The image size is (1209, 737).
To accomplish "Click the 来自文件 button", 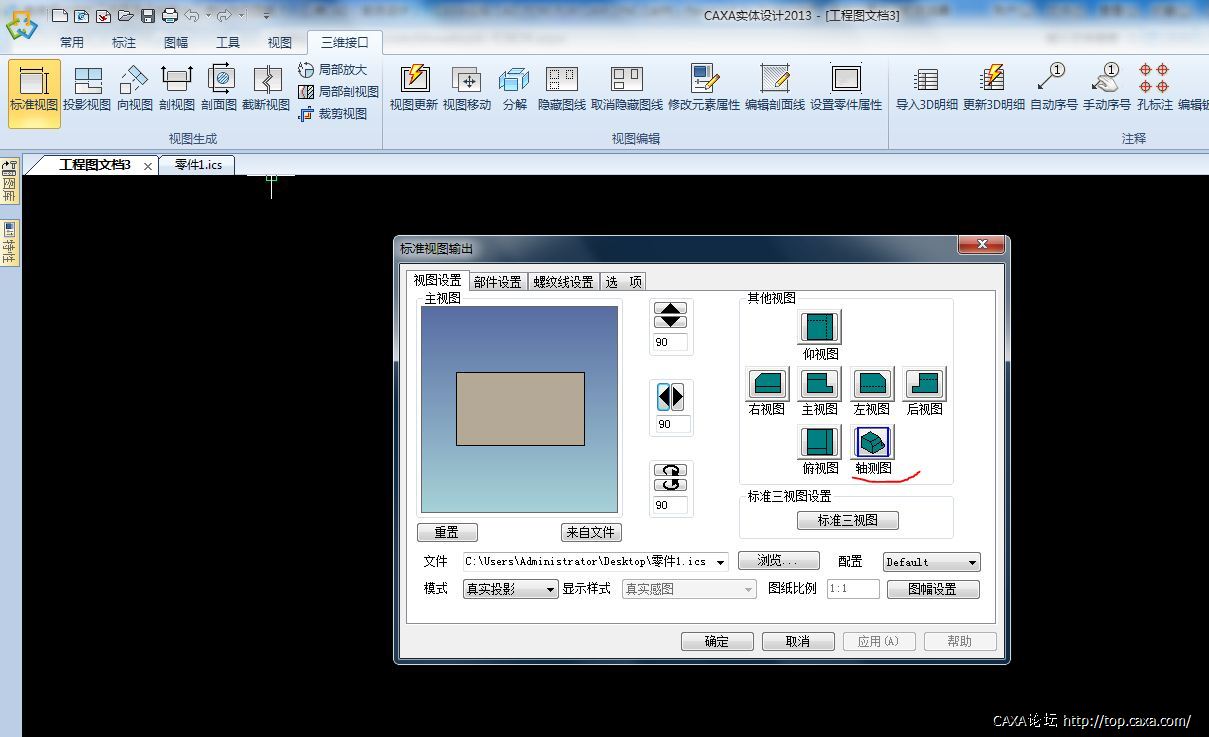I will pos(591,532).
